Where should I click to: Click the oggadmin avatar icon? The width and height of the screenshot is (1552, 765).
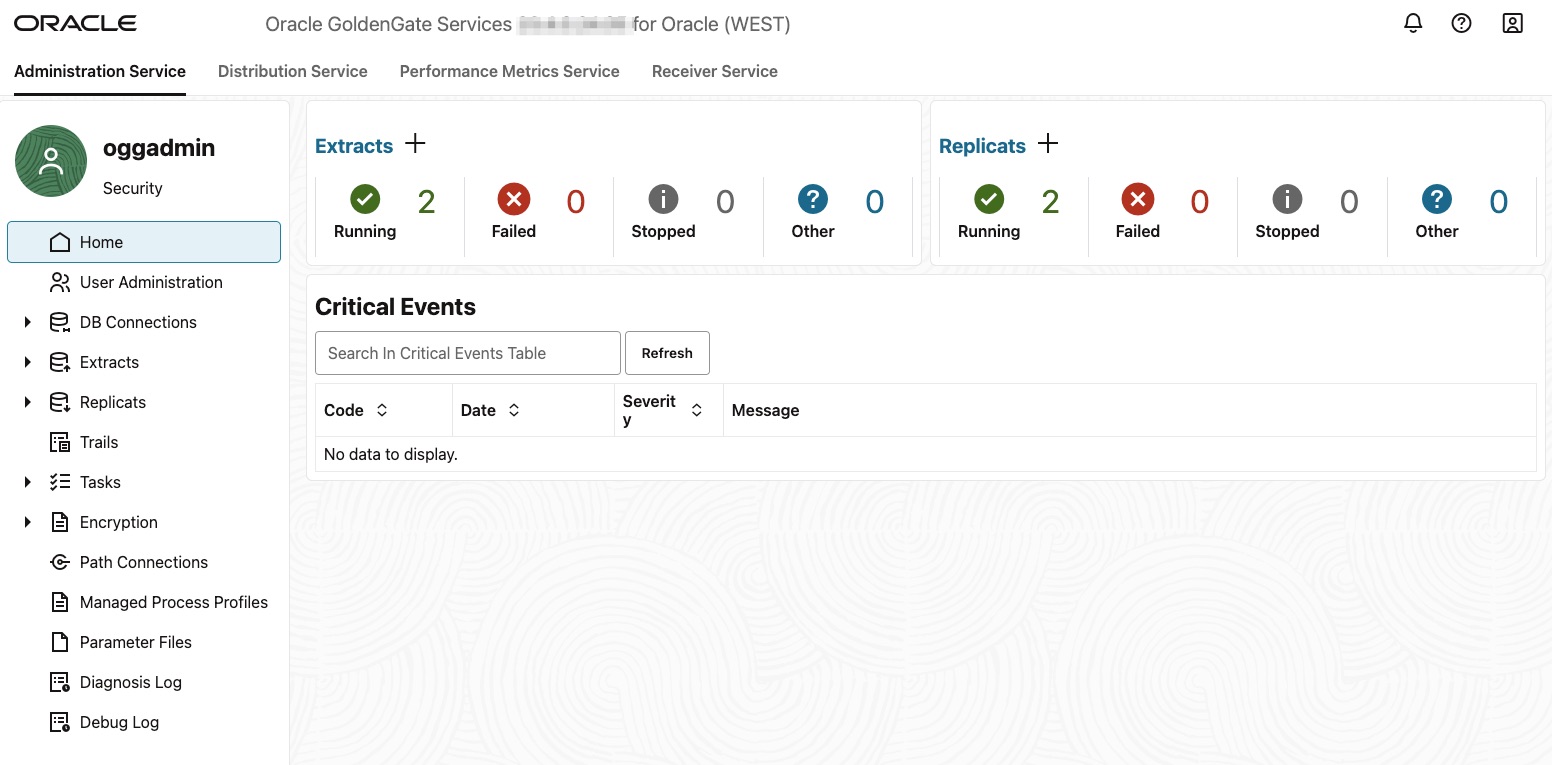click(51, 161)
